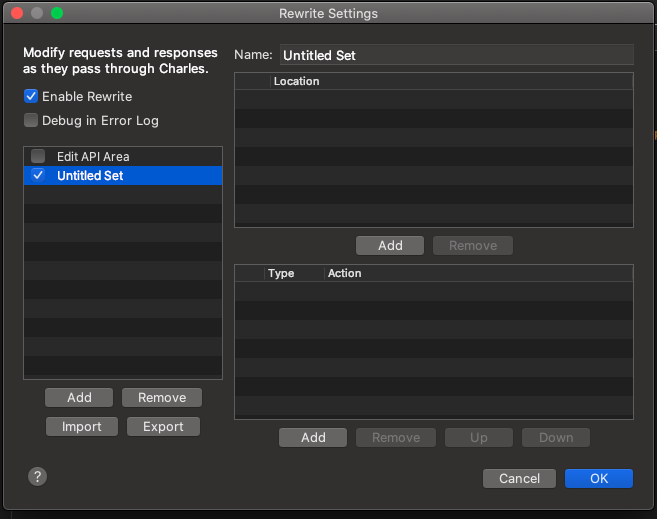This screenshot has height=519, width=657.
Task: Export rewrite sets
Action: pyautogui.click(x=163, y=426)
